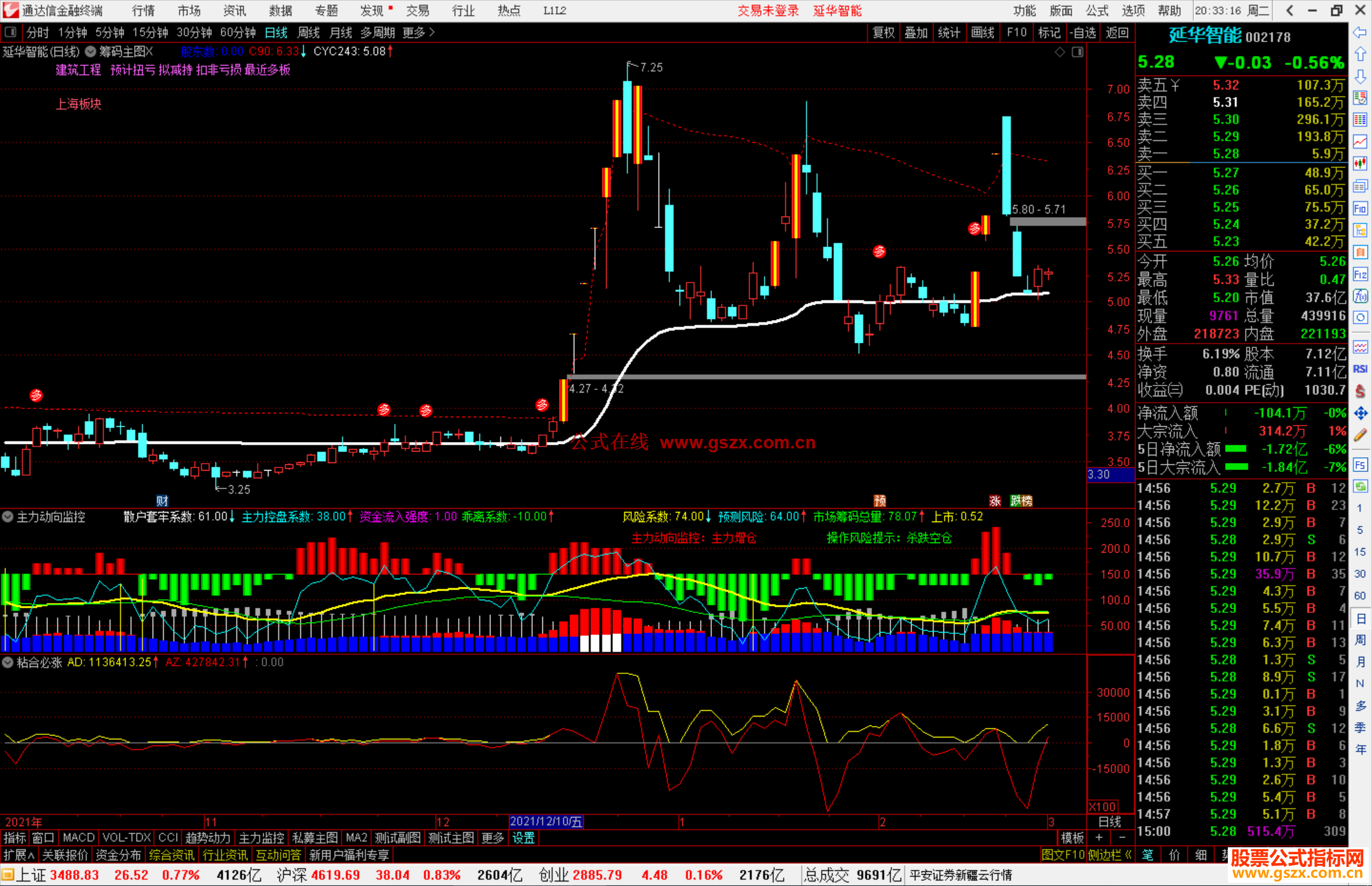Click the wave lines indicator sidebar icon

(1360, 347)
